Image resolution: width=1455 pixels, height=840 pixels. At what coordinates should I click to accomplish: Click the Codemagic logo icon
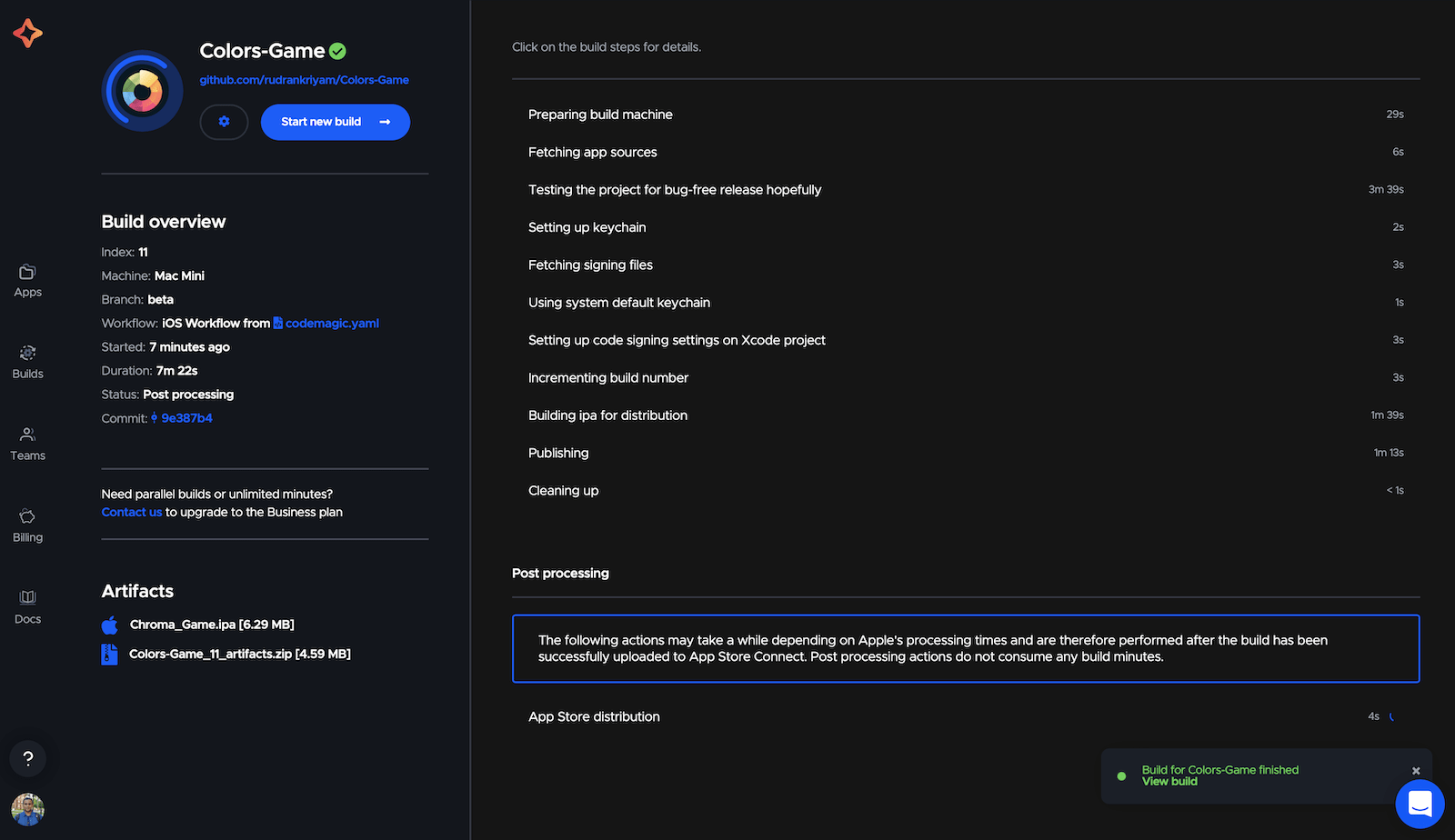(x=27, y=34)
